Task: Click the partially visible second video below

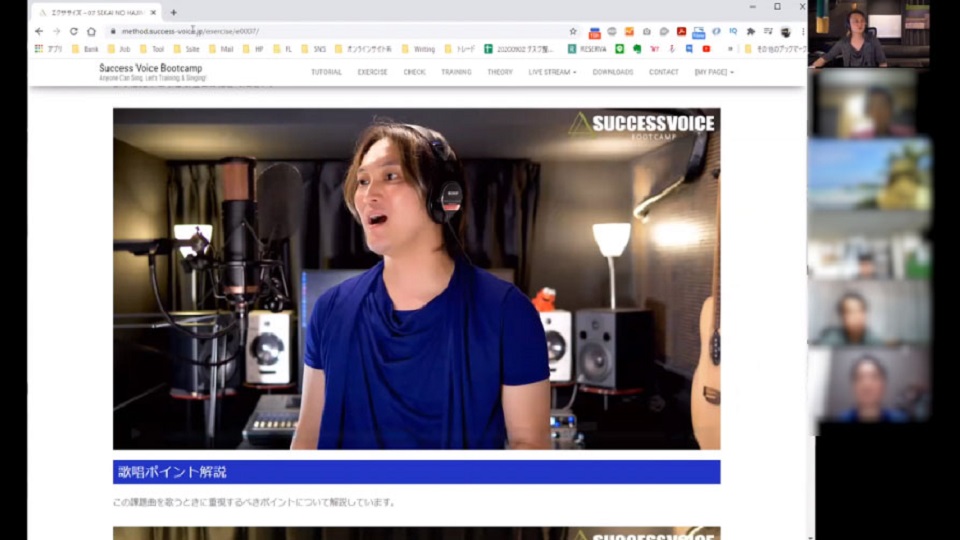Action: [416, 533]
